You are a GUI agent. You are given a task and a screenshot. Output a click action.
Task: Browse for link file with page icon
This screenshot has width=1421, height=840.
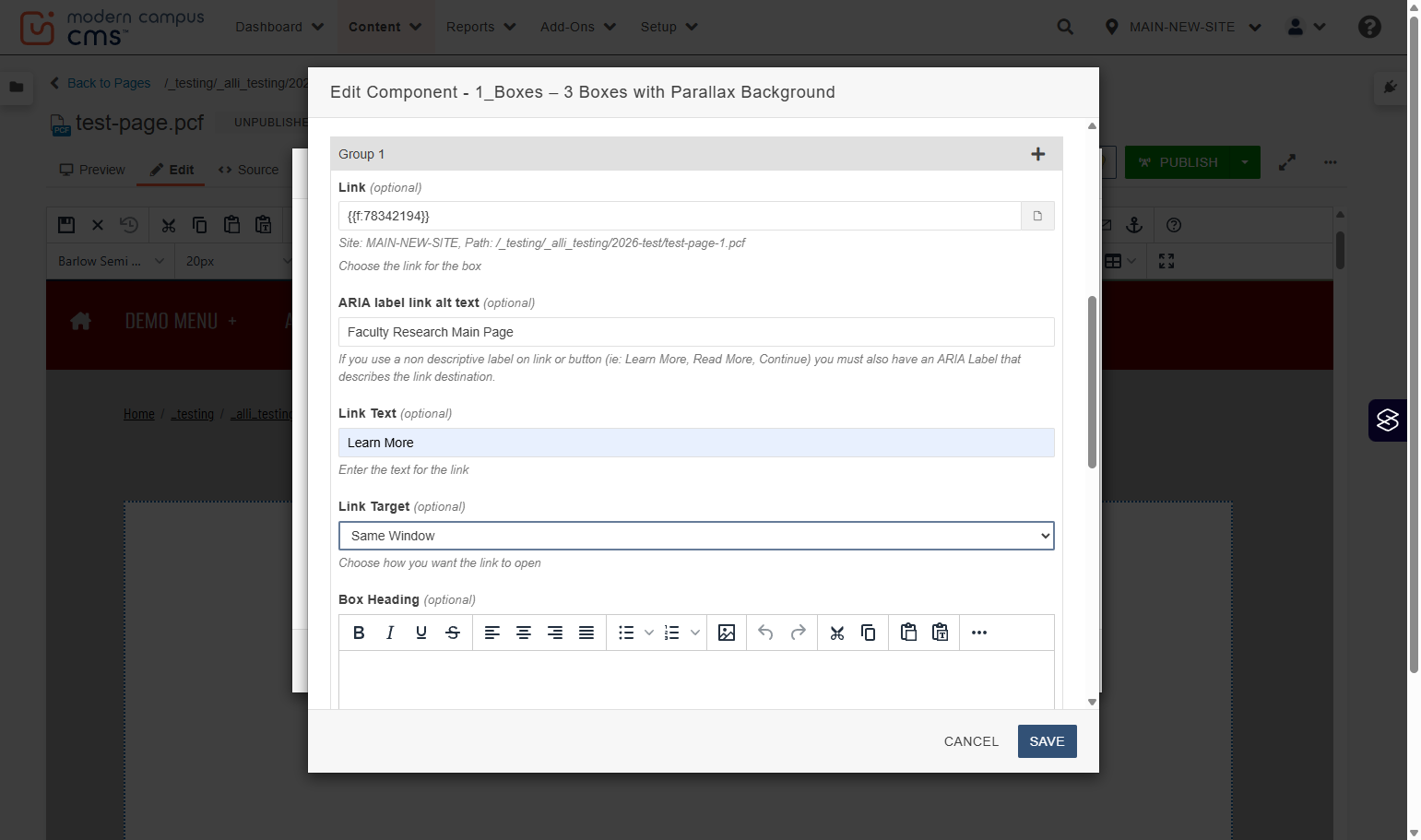[1037, 216]
